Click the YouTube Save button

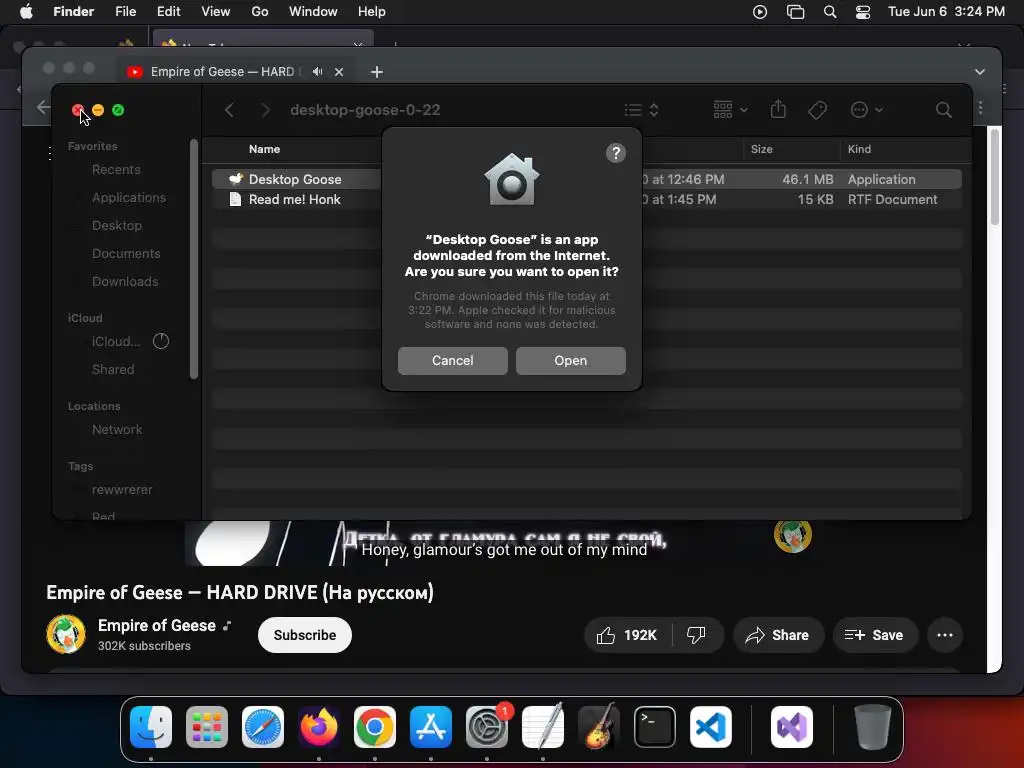(x=875, y=635)
